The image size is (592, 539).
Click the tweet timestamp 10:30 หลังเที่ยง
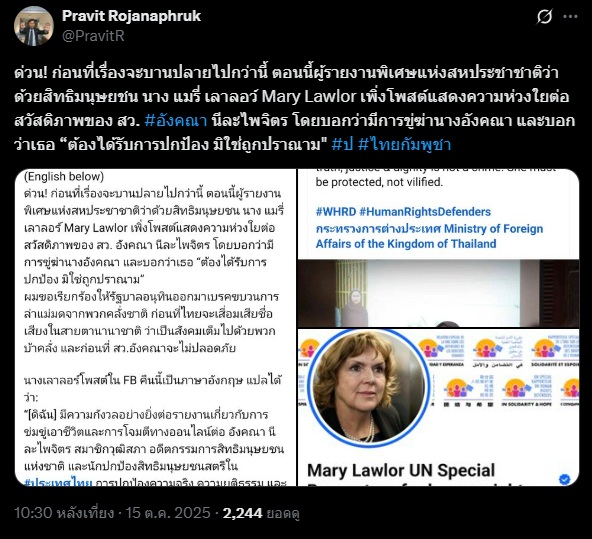point(64,513)
